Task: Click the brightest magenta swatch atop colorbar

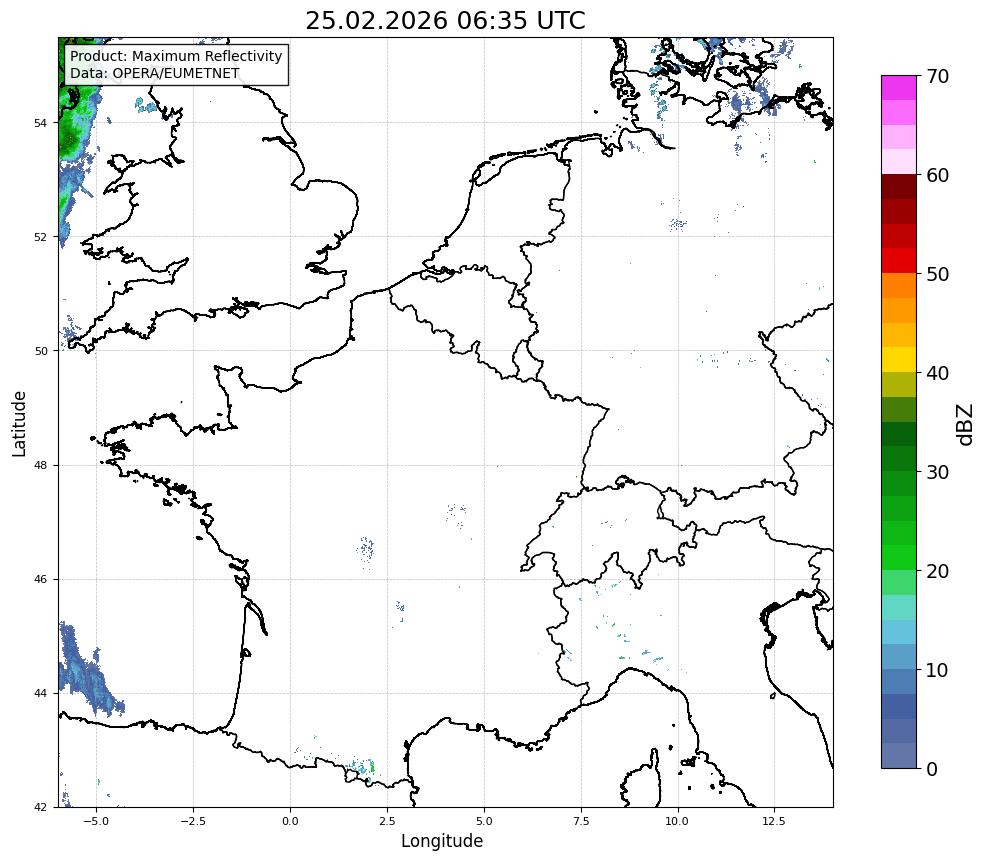Action: (899, 88)
